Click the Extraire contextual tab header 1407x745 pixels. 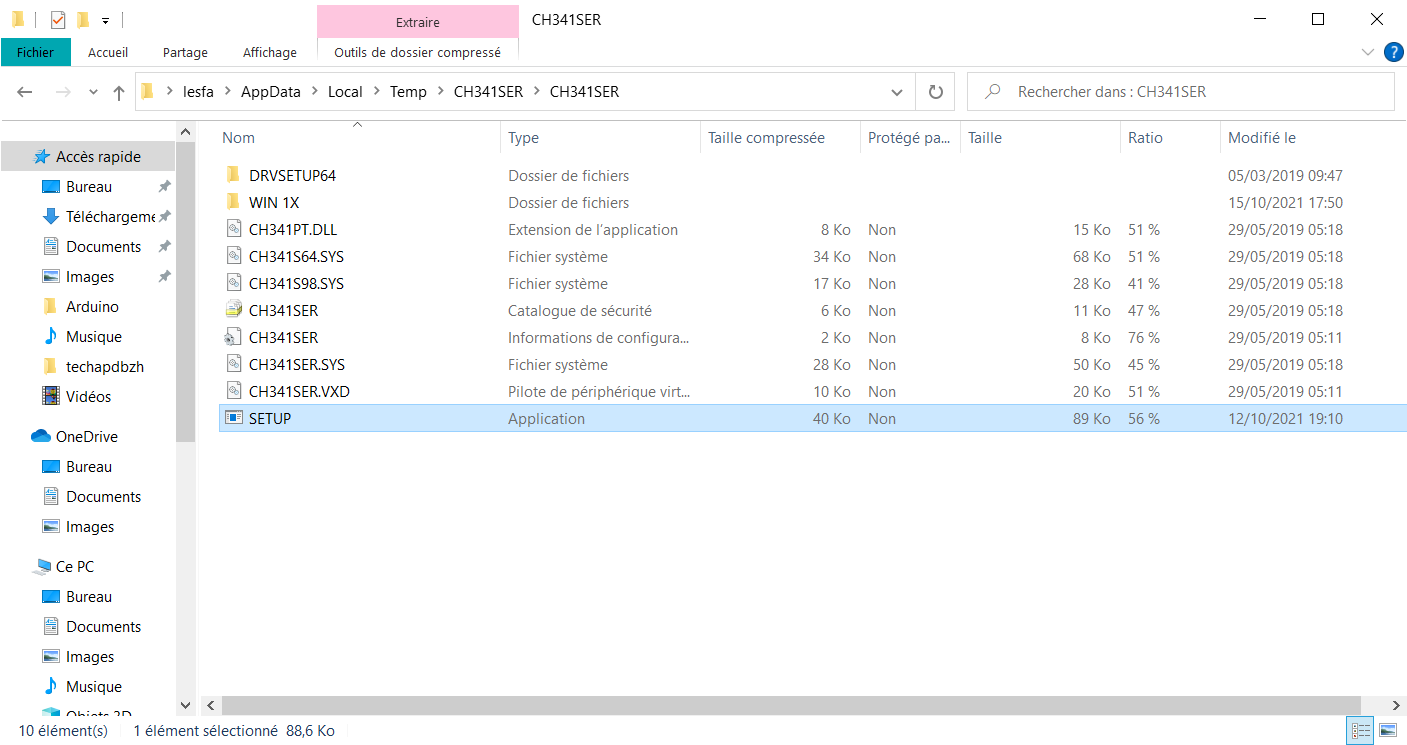pyautogui.click(x=418, y=21)
